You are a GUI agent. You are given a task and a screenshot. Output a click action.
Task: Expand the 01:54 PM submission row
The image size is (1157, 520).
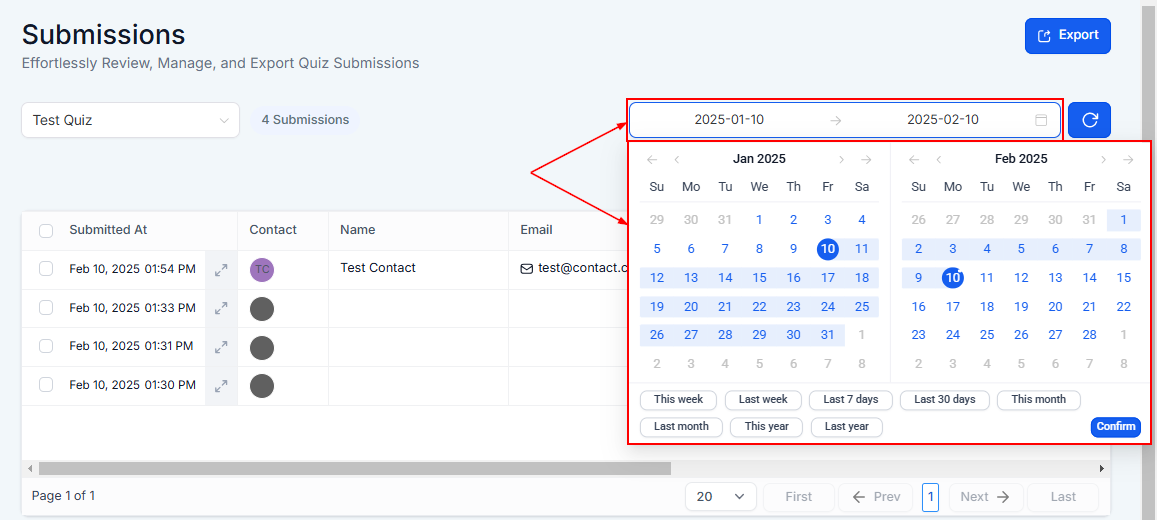221,271
